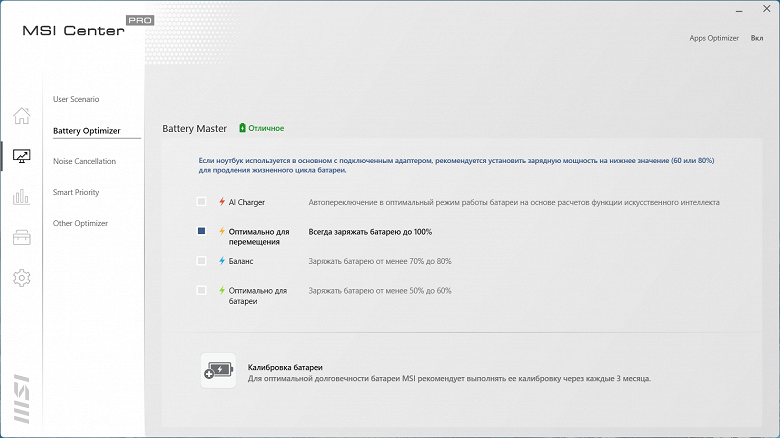Click the Apps Optimizer label
780x438 pixels.
point(714,38)
